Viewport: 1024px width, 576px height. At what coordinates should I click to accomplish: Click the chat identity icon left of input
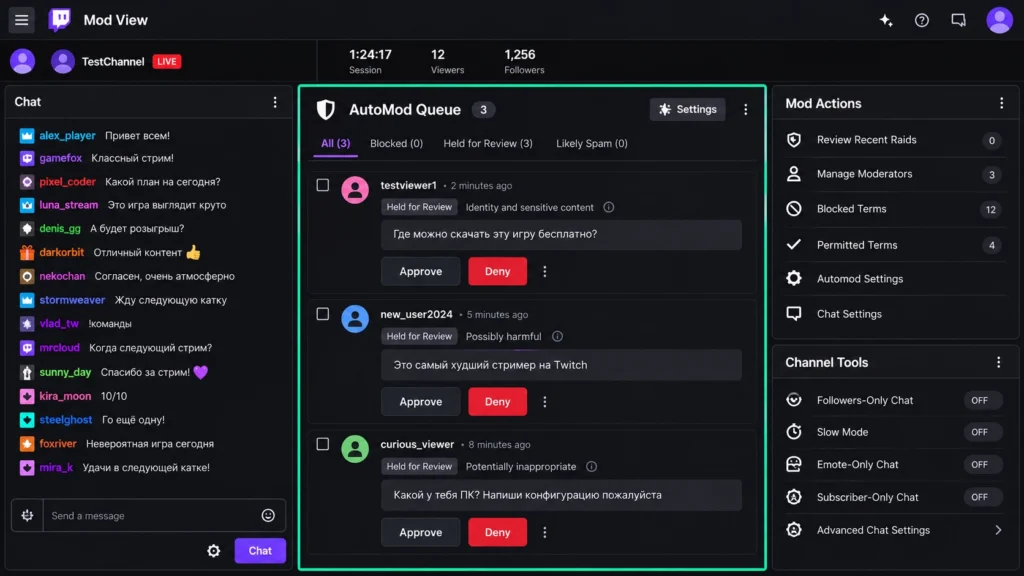click(x=27, y=516)
